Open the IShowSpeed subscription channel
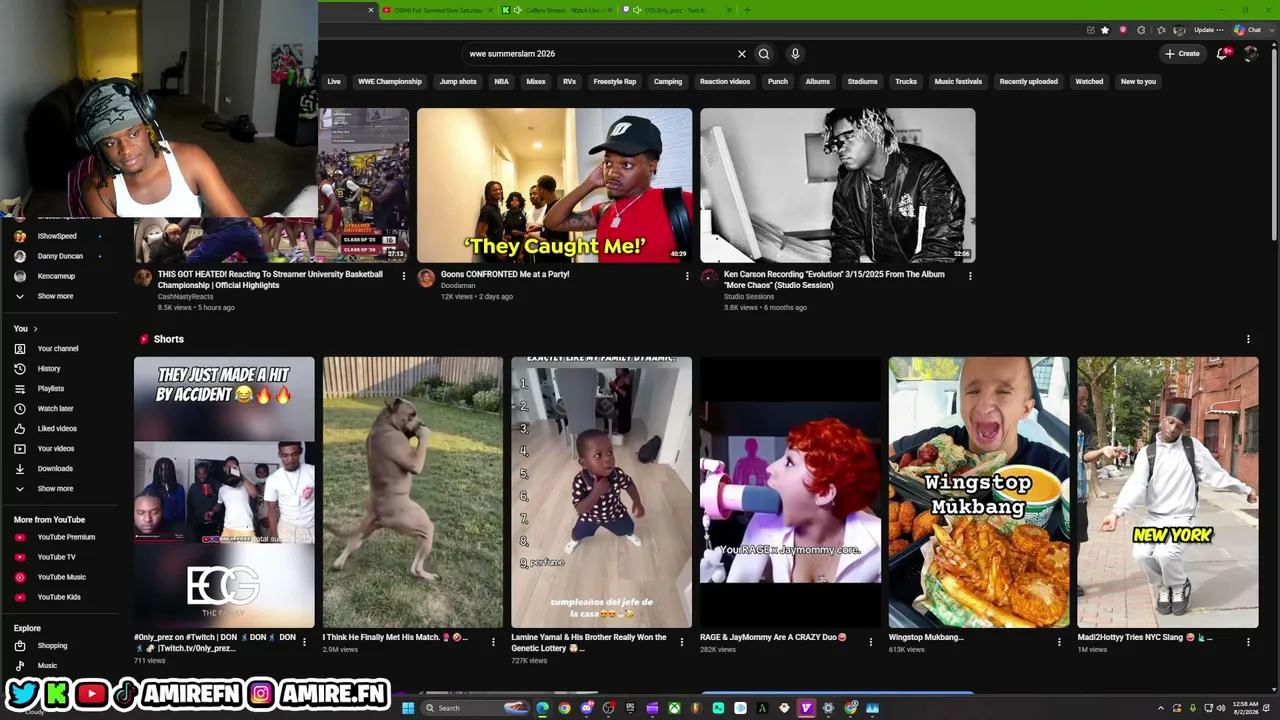The height and width of the screenshot is (720, 1280). pos(57,236)
